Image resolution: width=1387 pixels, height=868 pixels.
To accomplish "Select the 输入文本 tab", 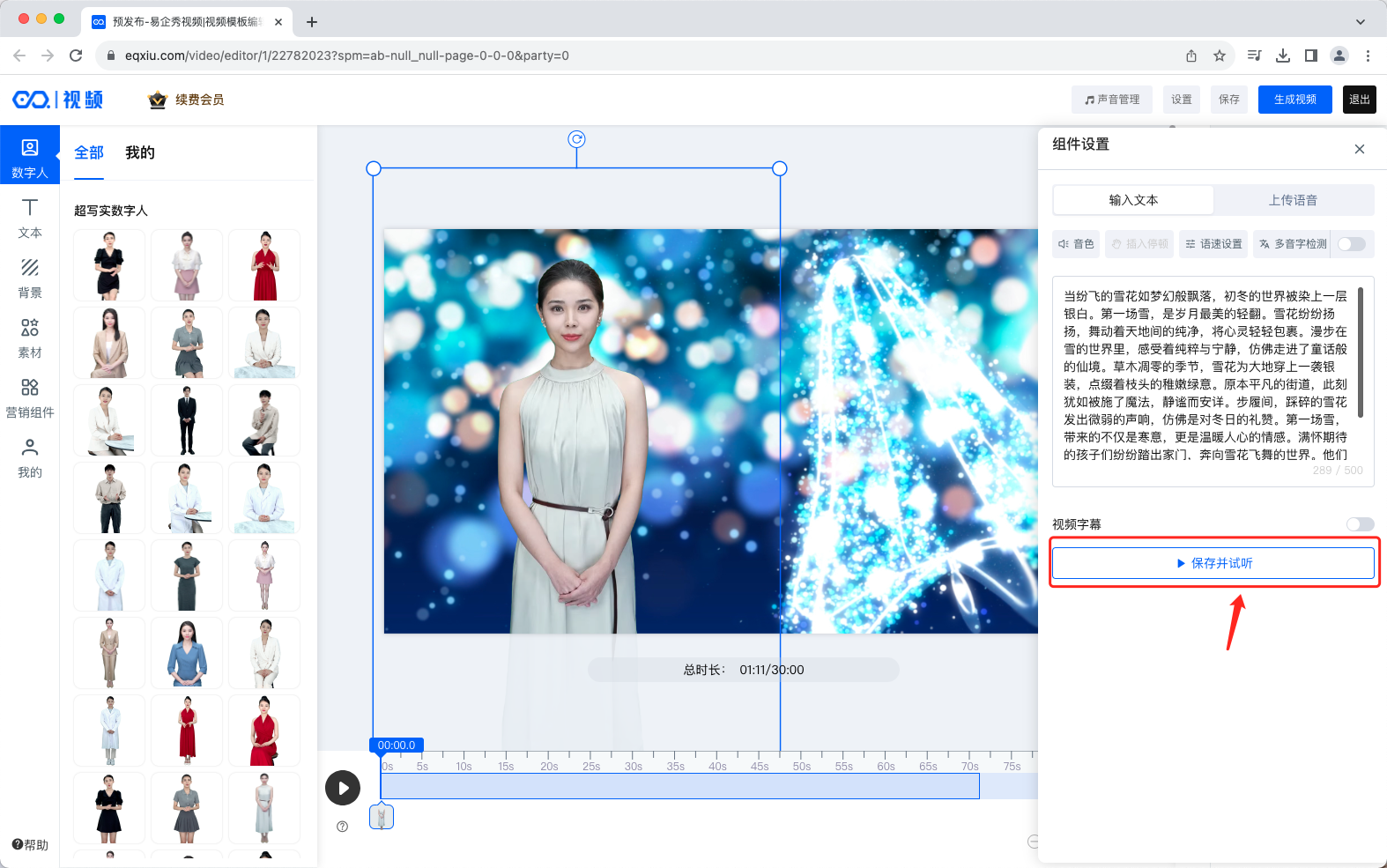I will (1133, 200).
